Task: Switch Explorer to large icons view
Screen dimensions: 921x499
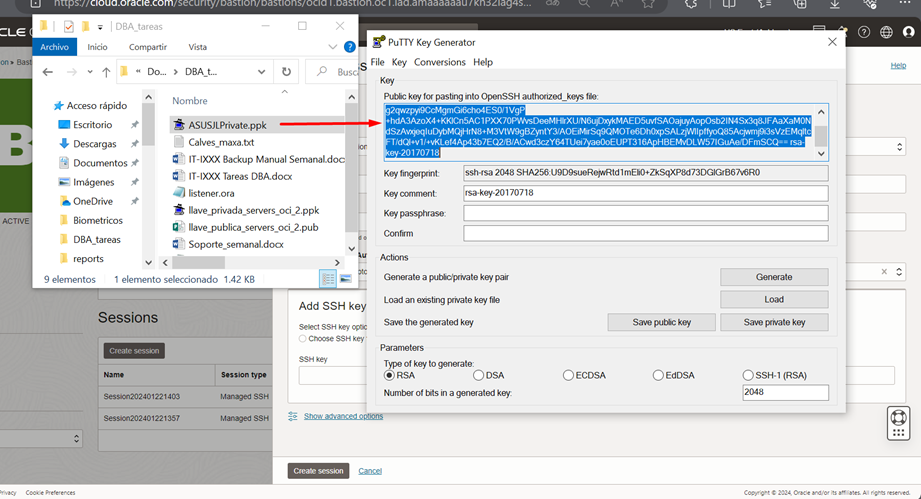Action: [x=345, y=279]
